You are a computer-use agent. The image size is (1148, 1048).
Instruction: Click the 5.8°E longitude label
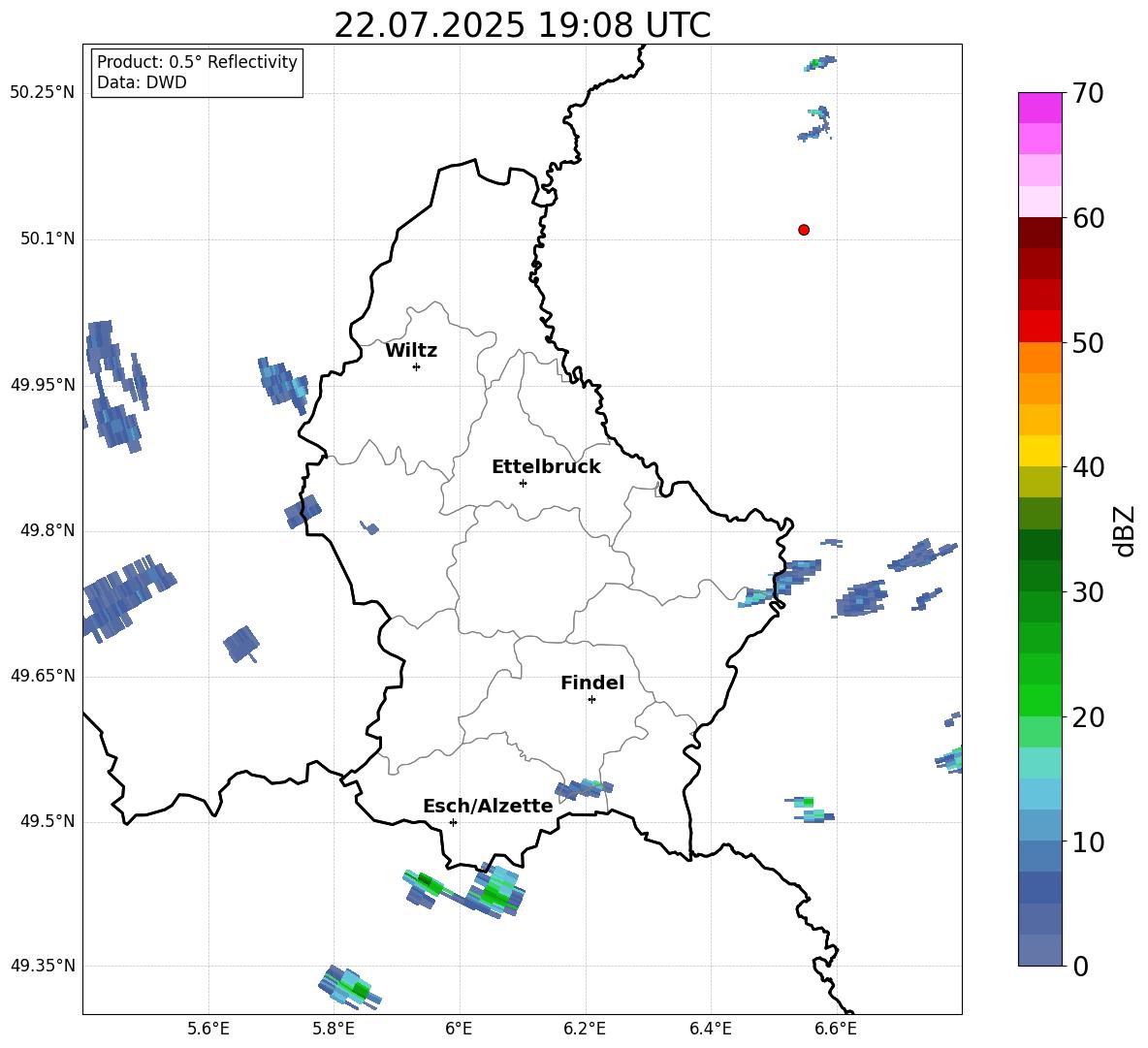[x=334, y=1029]
